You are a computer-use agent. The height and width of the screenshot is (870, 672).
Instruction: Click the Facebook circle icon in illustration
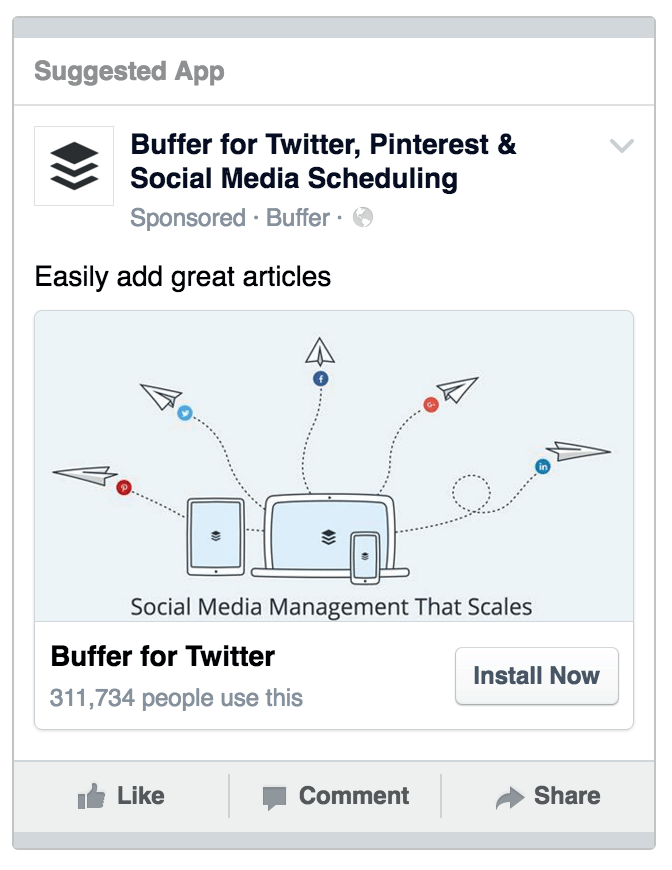(x=321, y=379)
